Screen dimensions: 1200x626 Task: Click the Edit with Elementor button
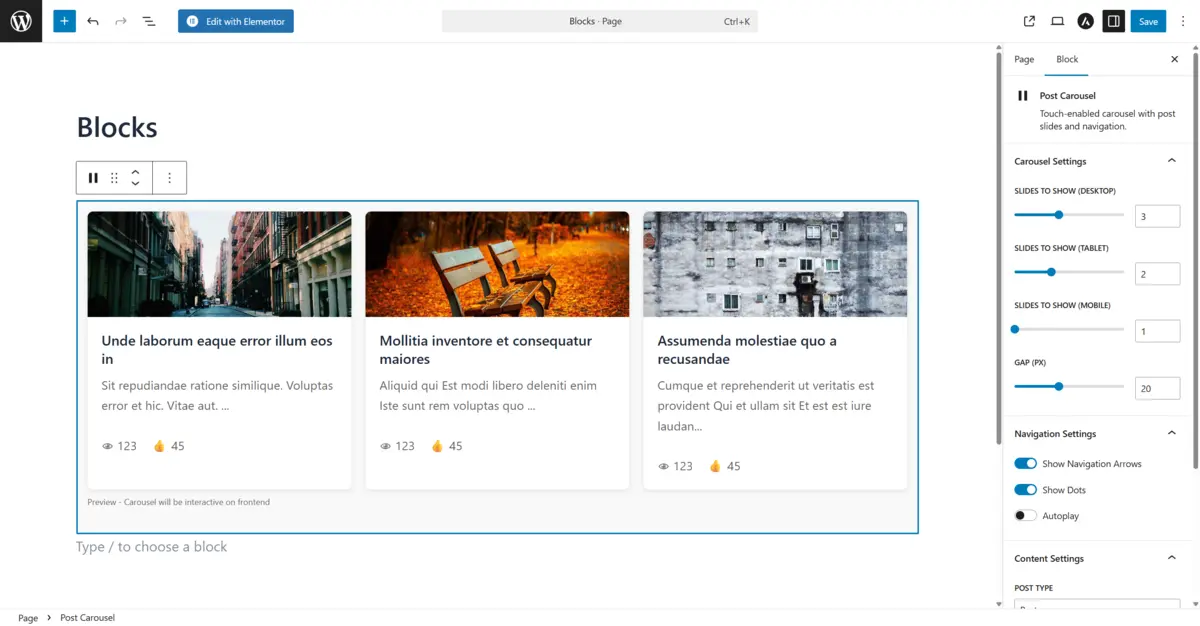[x=236, y=21]
